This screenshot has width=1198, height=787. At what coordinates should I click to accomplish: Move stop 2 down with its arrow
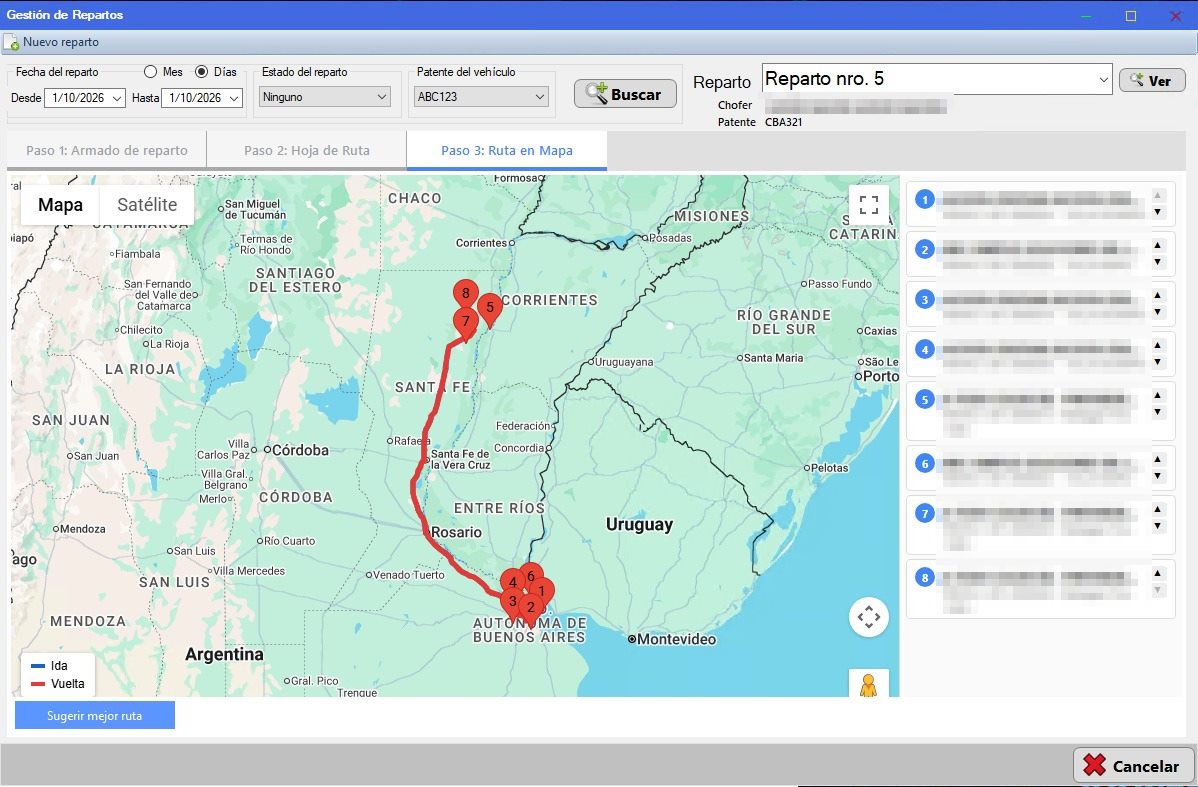pos(1158,262)
